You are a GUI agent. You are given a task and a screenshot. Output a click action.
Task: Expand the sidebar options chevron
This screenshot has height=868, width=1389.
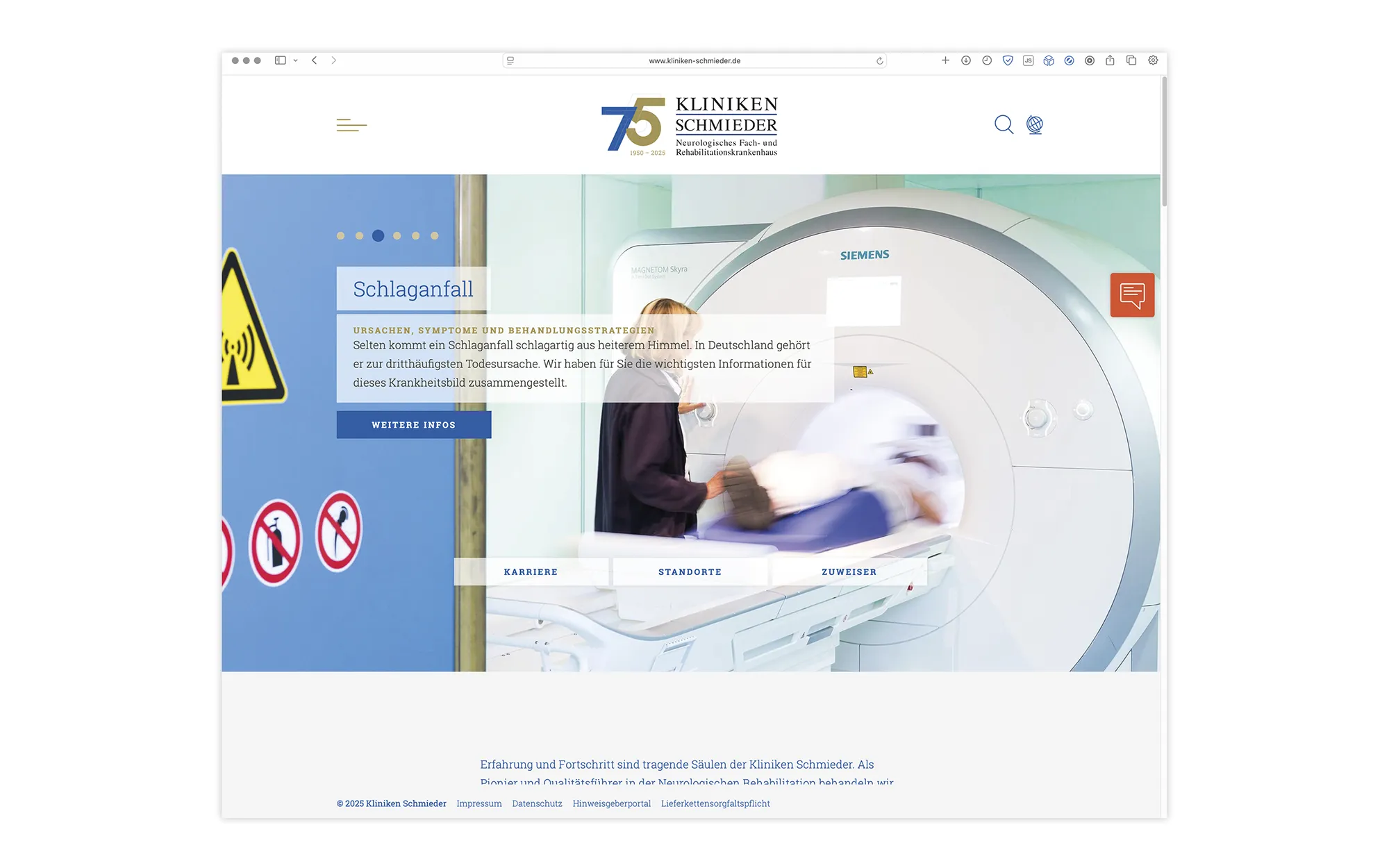(x=296, y=60)
